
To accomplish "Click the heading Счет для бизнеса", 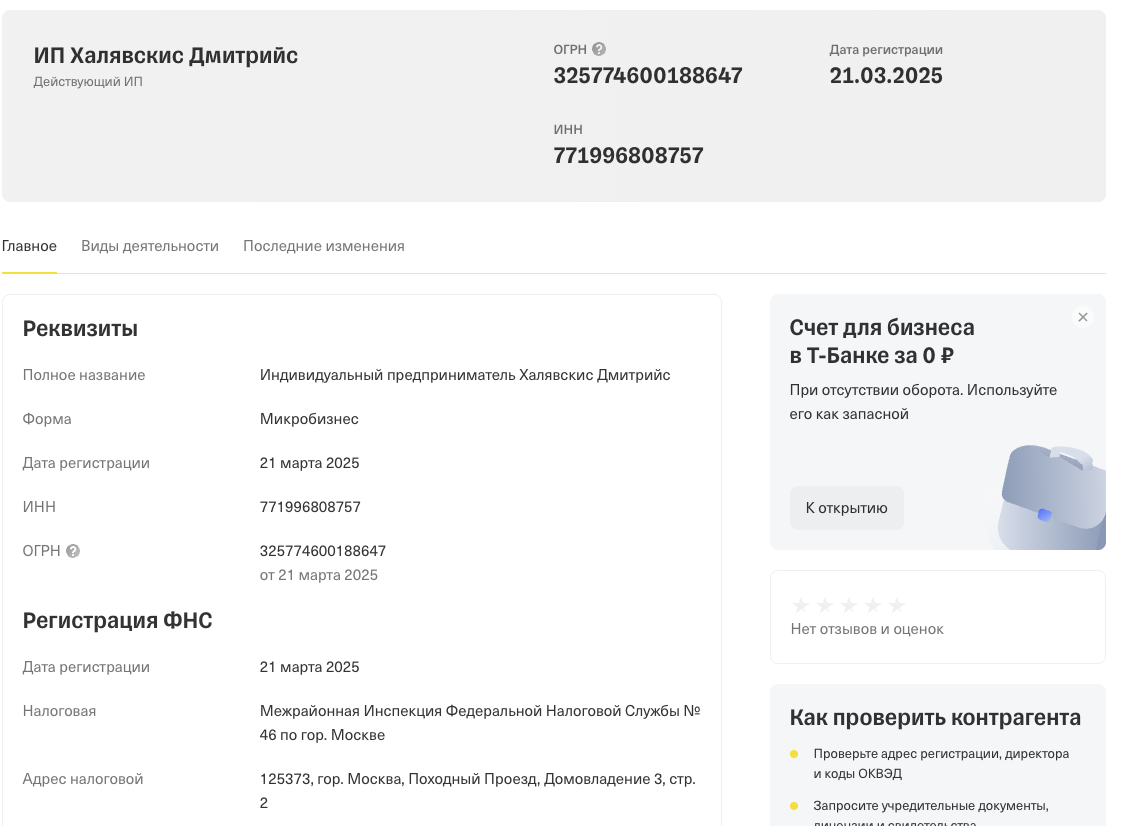I will click(881, 341).
